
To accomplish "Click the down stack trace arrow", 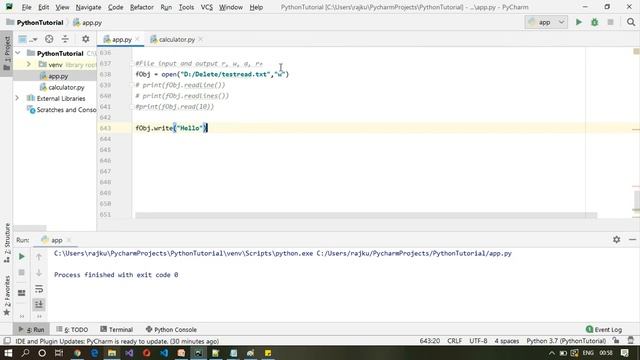I will pos(39,273).
